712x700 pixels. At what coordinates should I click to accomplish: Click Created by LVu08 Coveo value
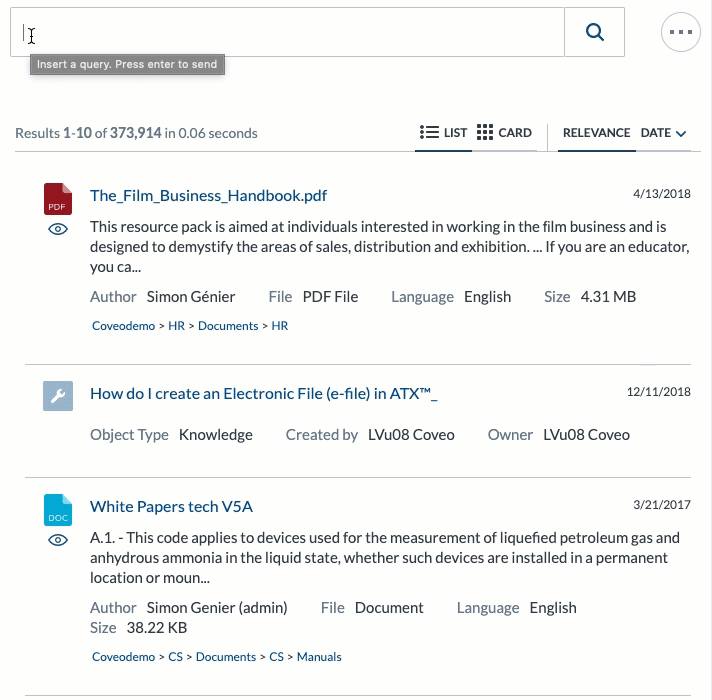(411, 435)
